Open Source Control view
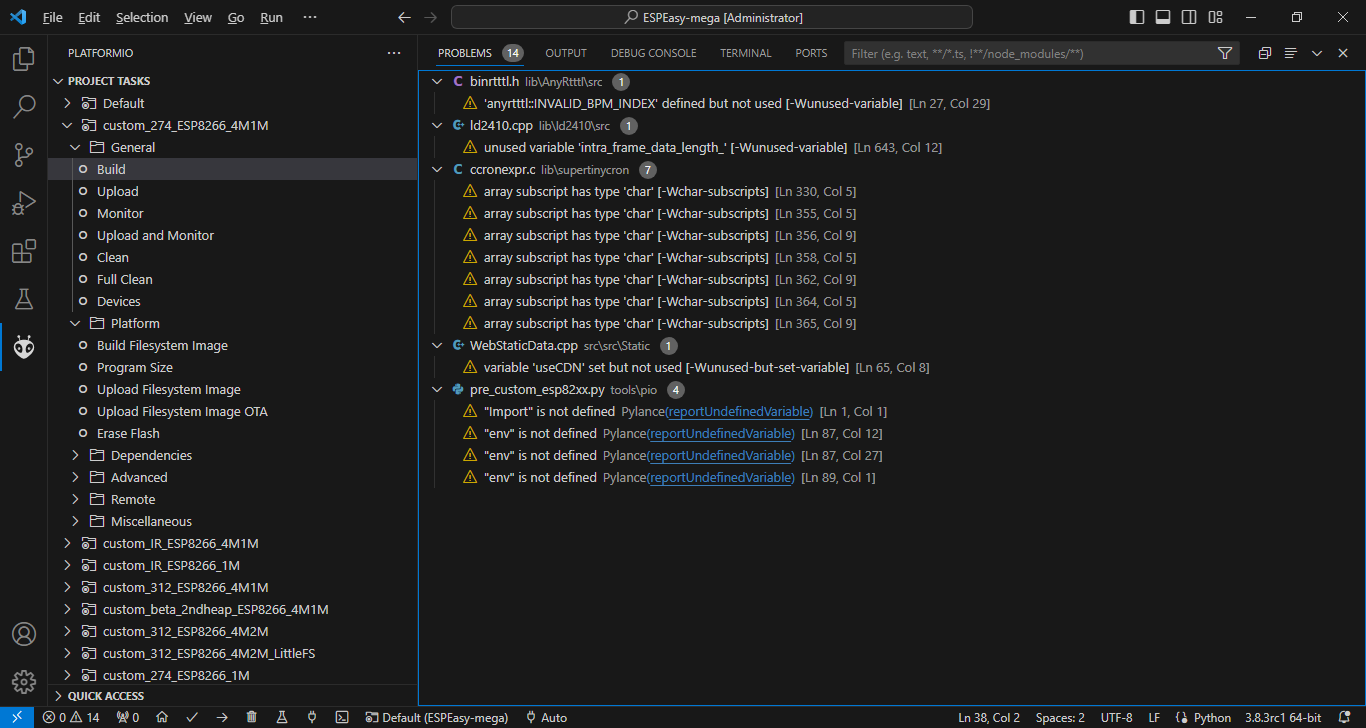The height and width of the screenshot is (728, 1366). click(24, 155)
